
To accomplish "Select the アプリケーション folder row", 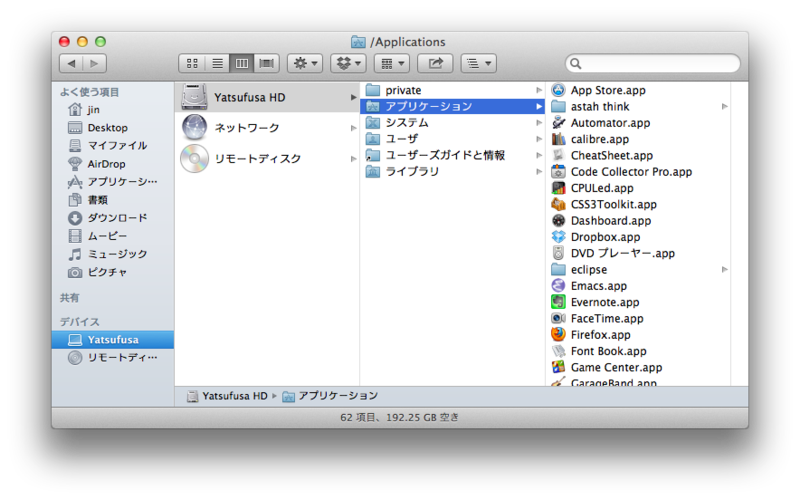I will 453,106.
